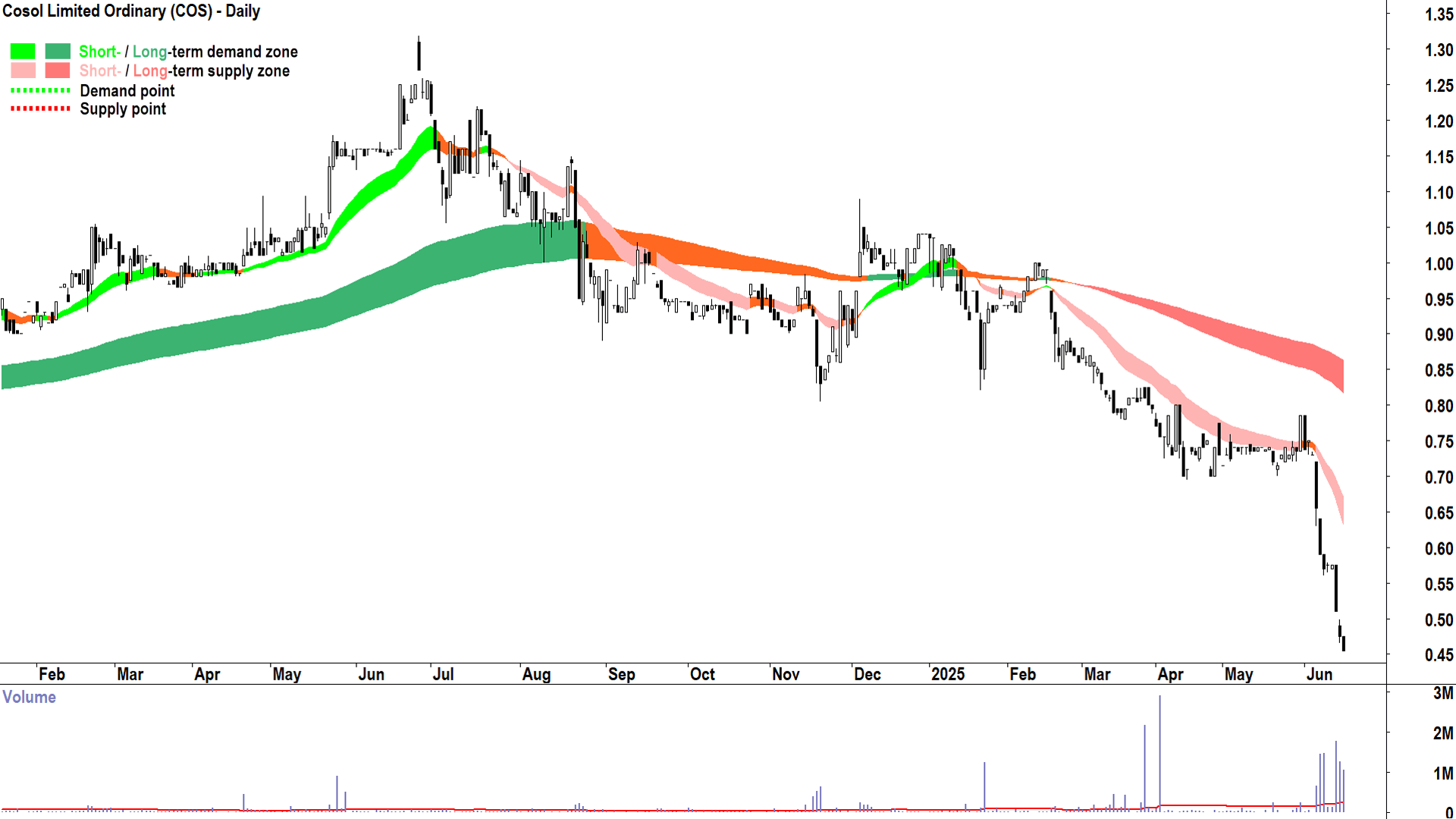The height and width of the screenshot is (819, 1456).
Task: Click the Oct month label on time axis
Action: 702,674
